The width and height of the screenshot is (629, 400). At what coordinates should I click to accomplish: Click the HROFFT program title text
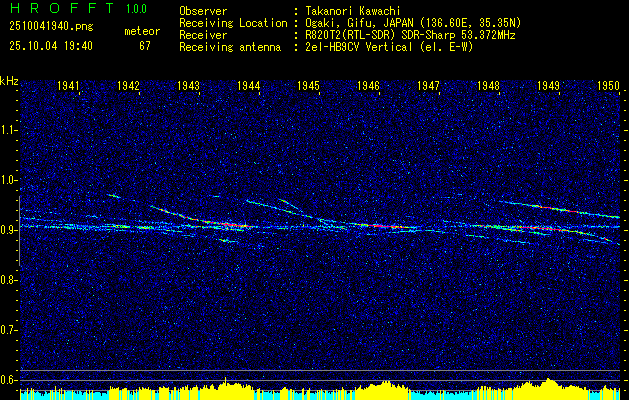click(x=62, y=8)
